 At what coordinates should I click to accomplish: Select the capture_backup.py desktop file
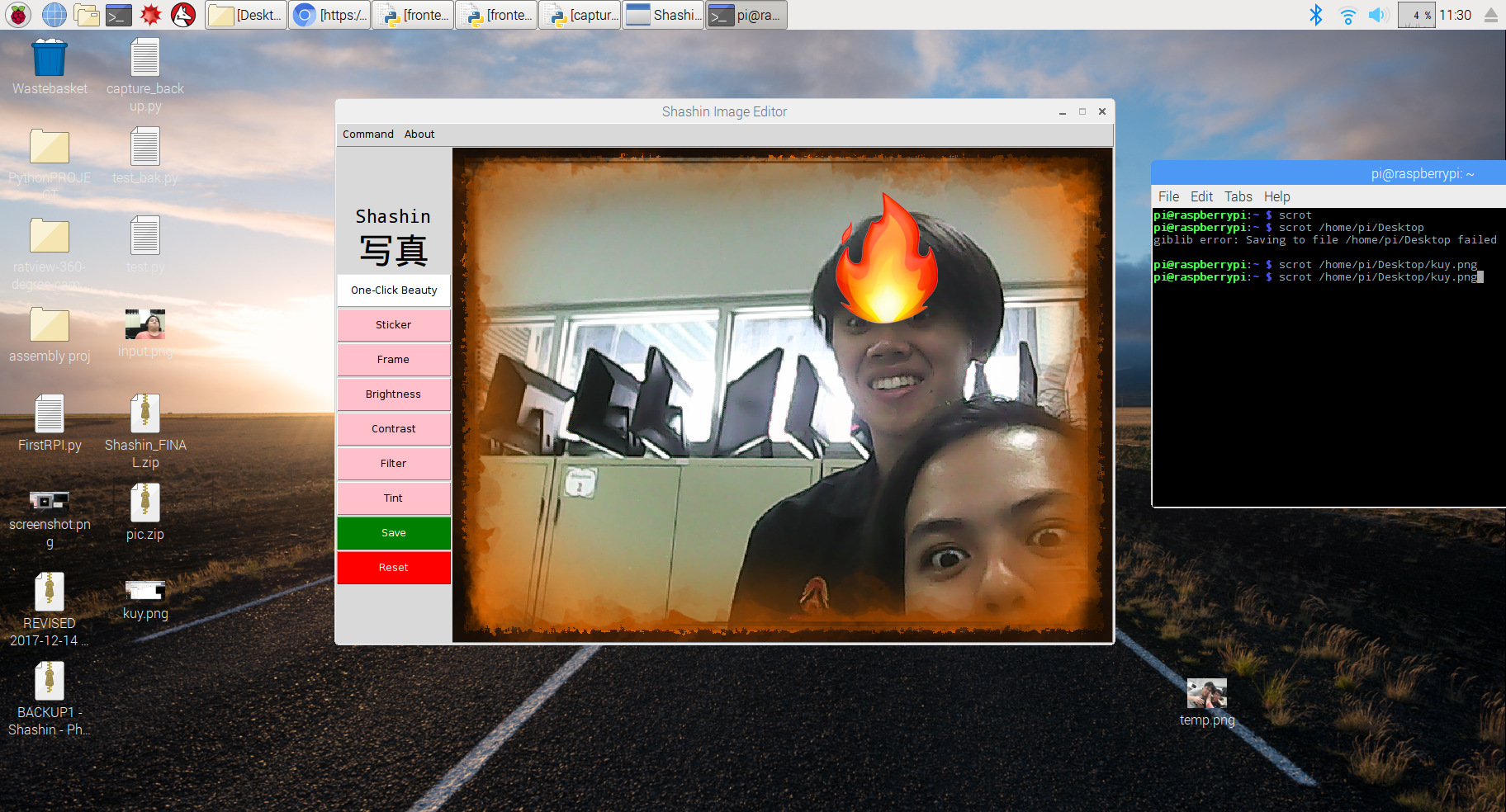pyautogui.click(x=145, y=75)
